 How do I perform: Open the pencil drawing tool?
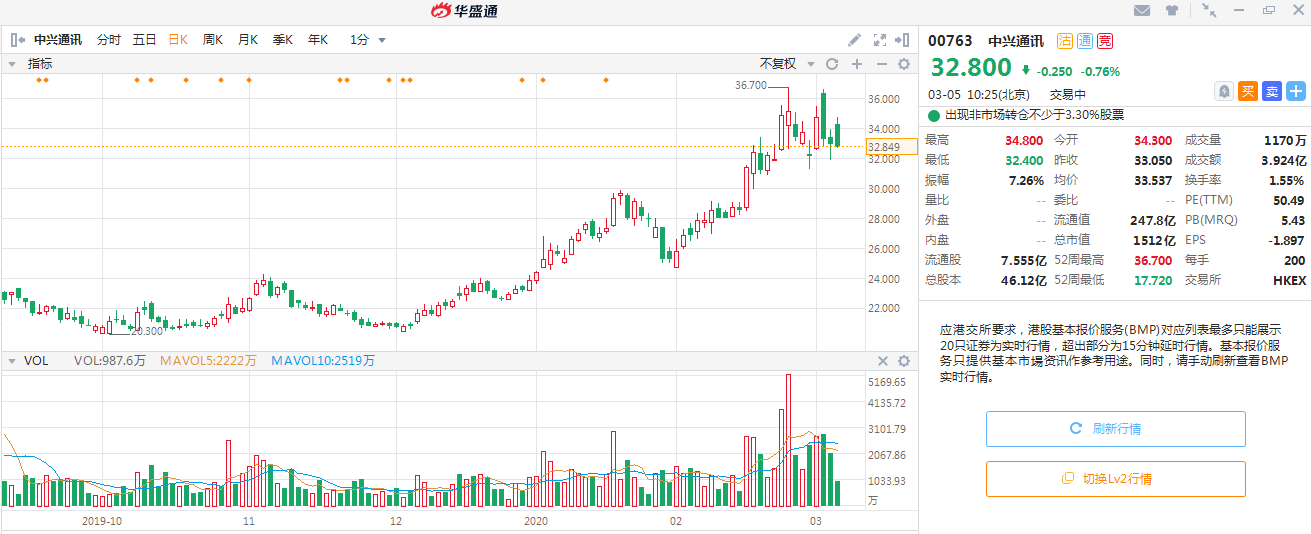coord(854,40)
